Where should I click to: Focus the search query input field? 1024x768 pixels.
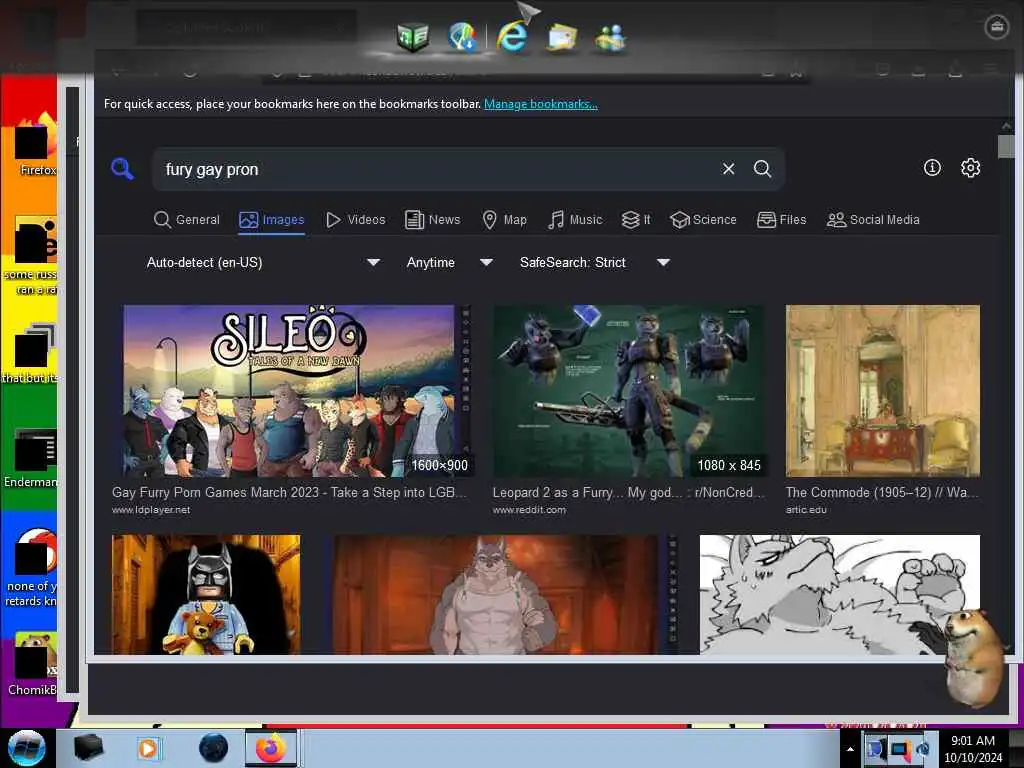438,169
